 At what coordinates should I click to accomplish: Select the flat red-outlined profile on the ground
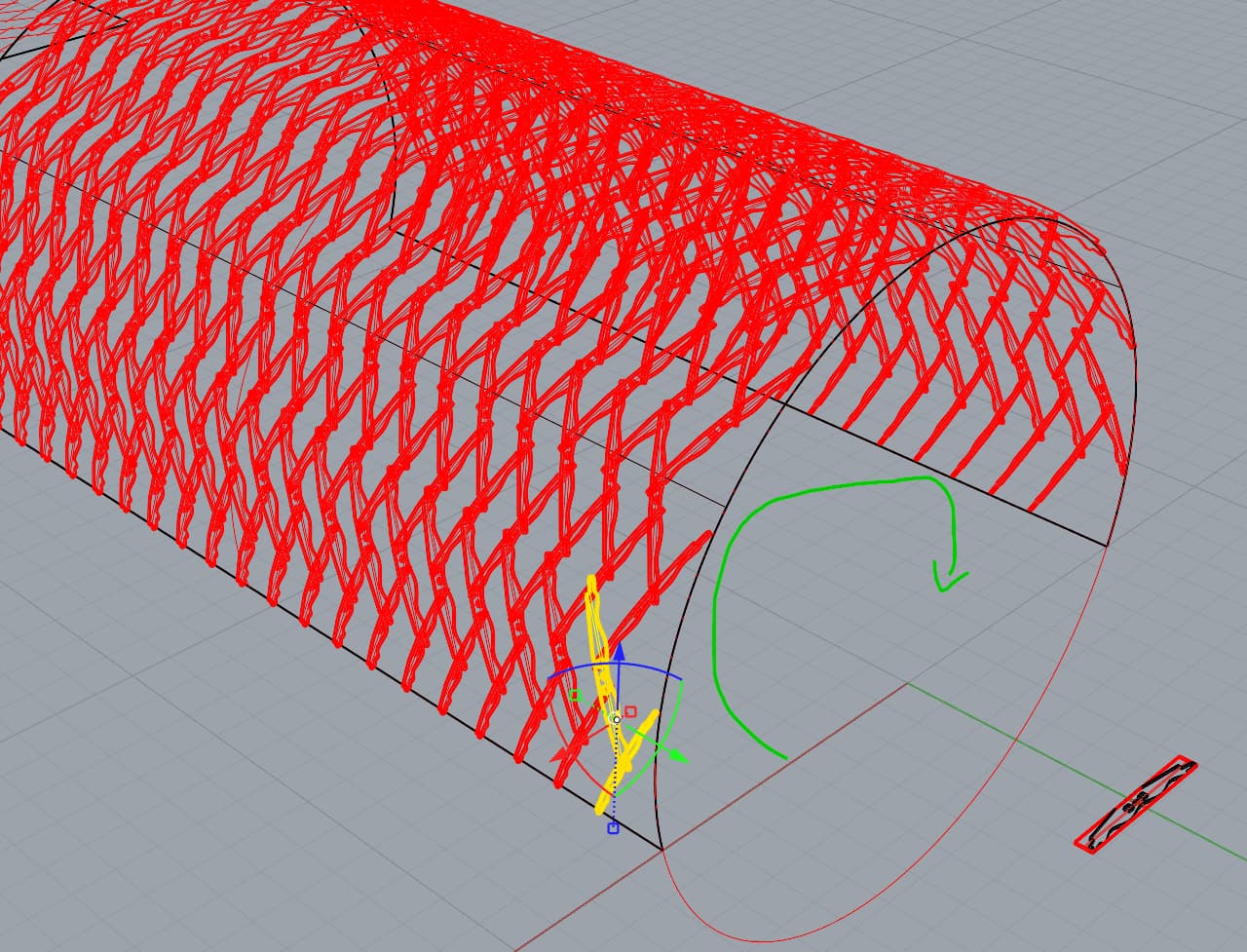[x=1136, y=804]
